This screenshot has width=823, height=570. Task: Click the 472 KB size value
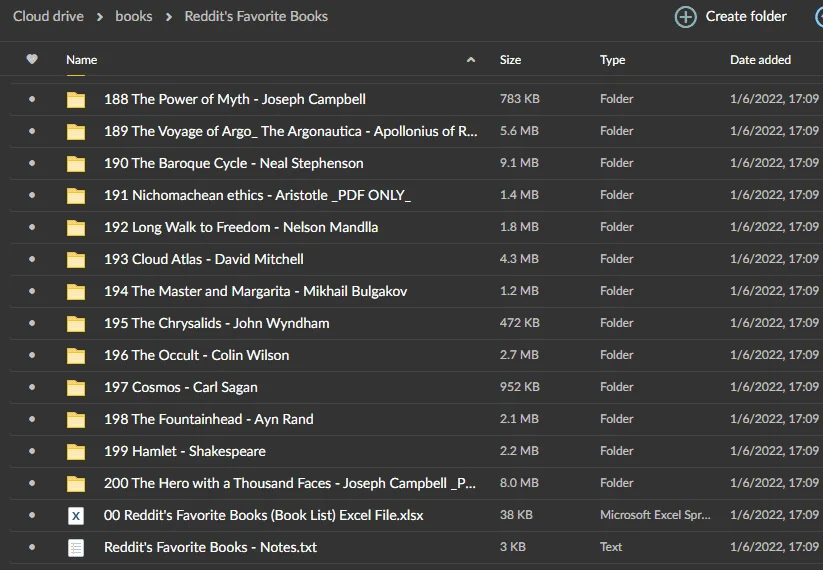click(x=520, y=323)
